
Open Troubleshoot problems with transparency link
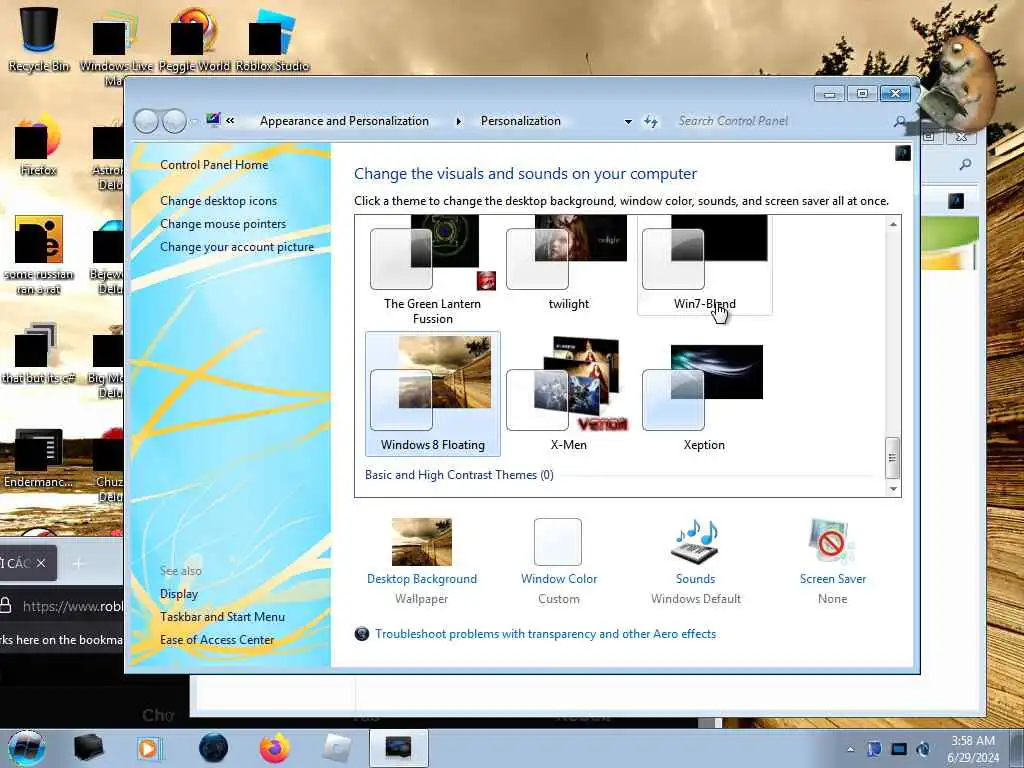[545, 633]
